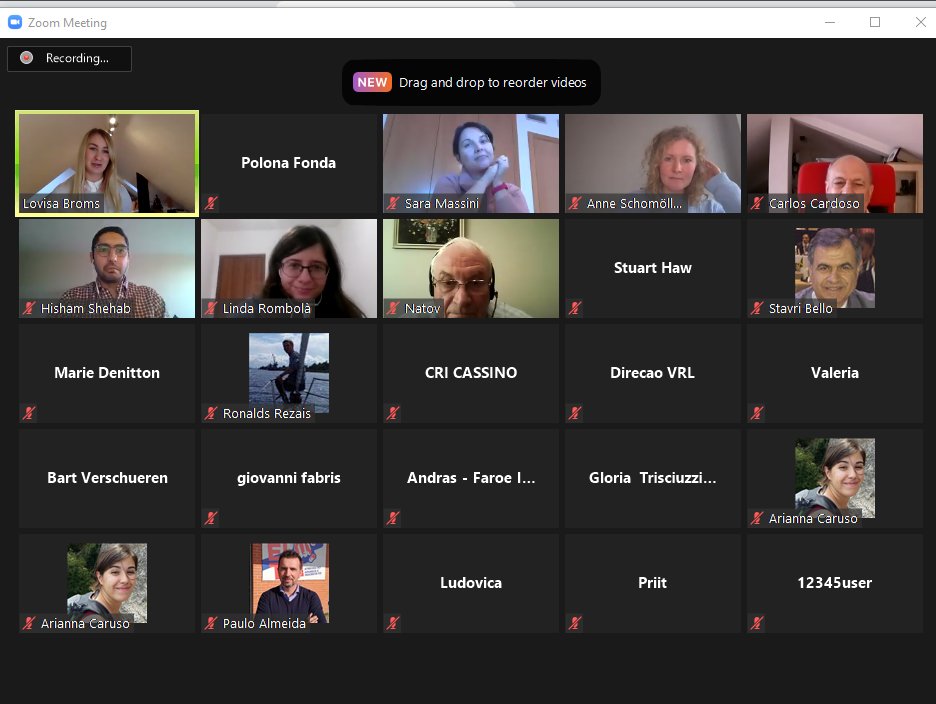Click muted mic icon on Stuart Haw tile

(575, 308)
